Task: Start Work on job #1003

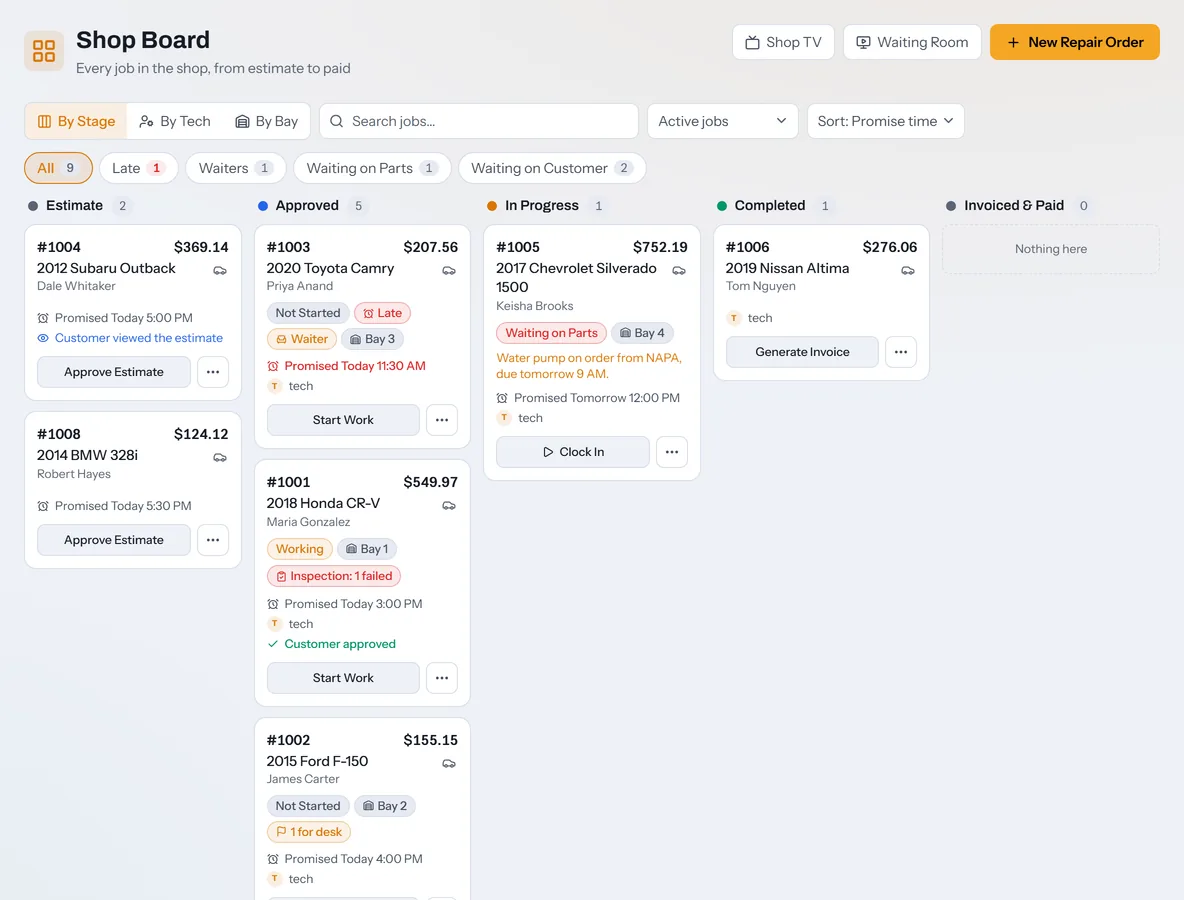Action: (x=343, y=420)
